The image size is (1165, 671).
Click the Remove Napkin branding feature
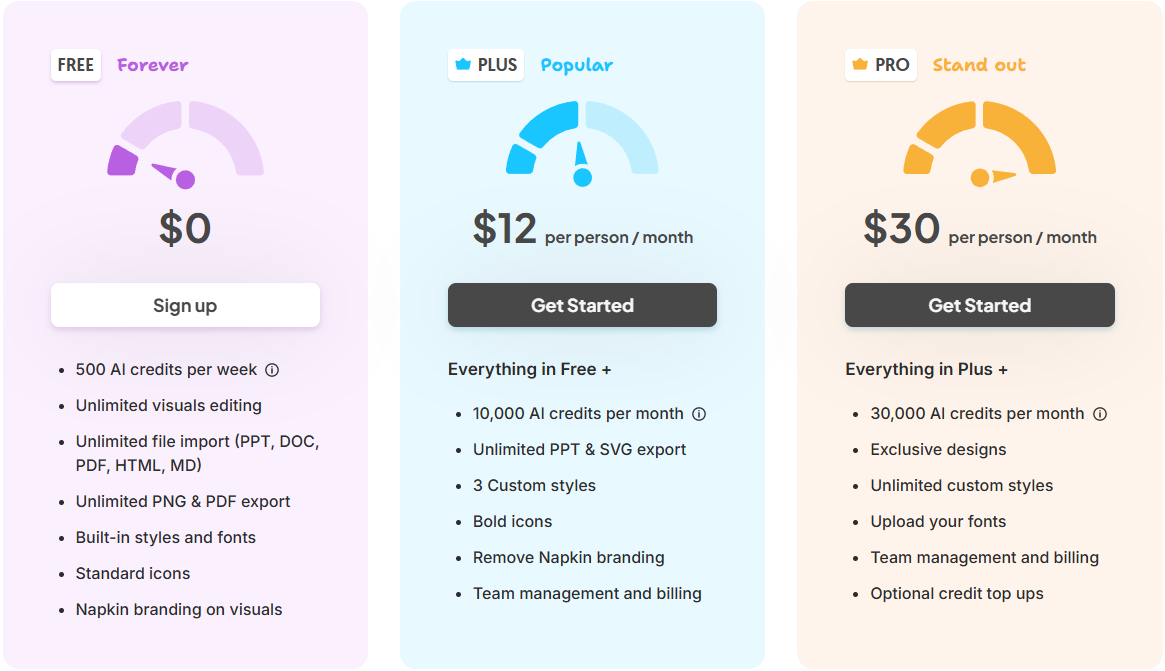point(568,557)
